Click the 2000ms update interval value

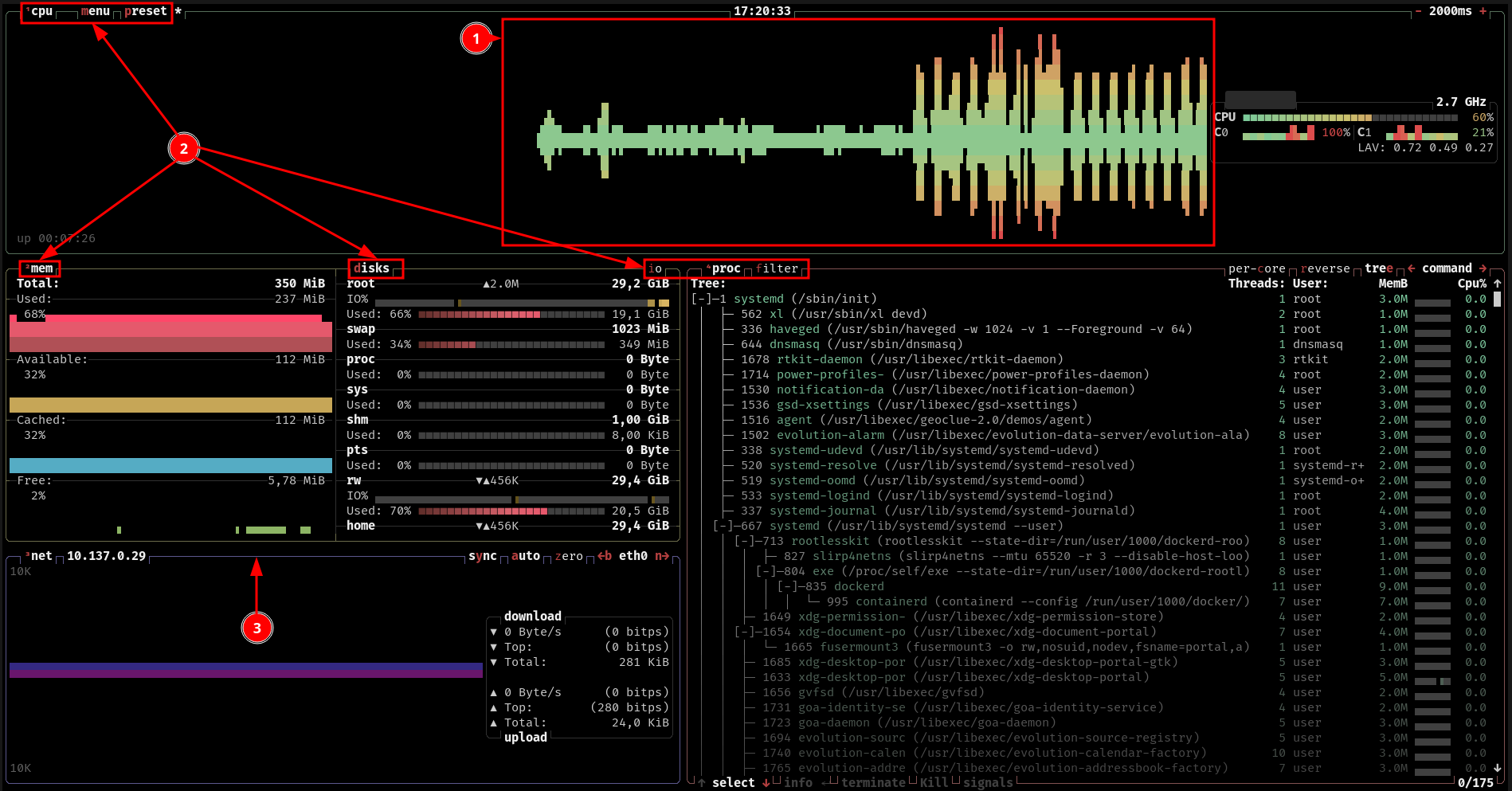pyautogui.click(x=1451, y=11)
